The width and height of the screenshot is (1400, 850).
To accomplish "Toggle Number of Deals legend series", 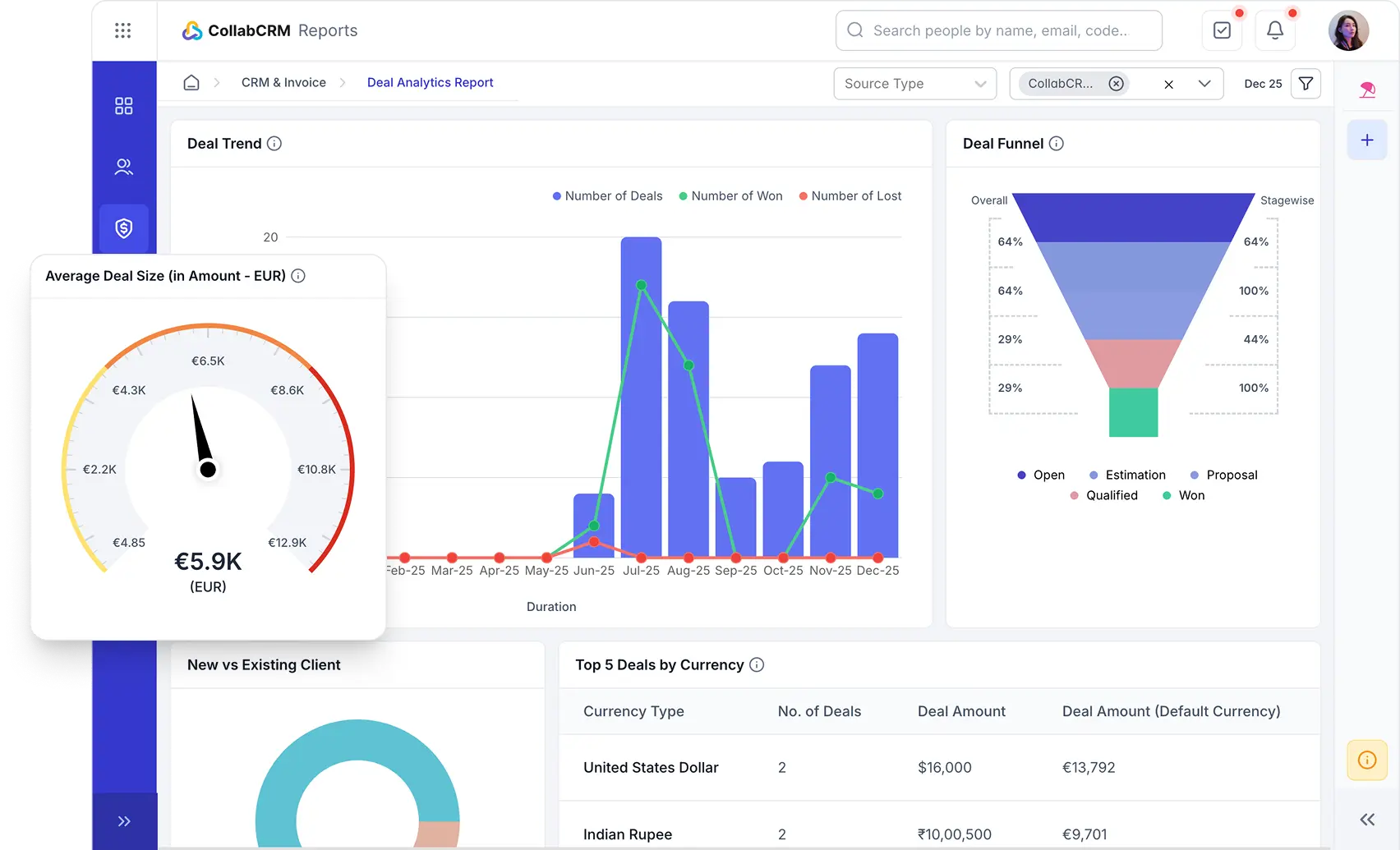I will (607, 196).
